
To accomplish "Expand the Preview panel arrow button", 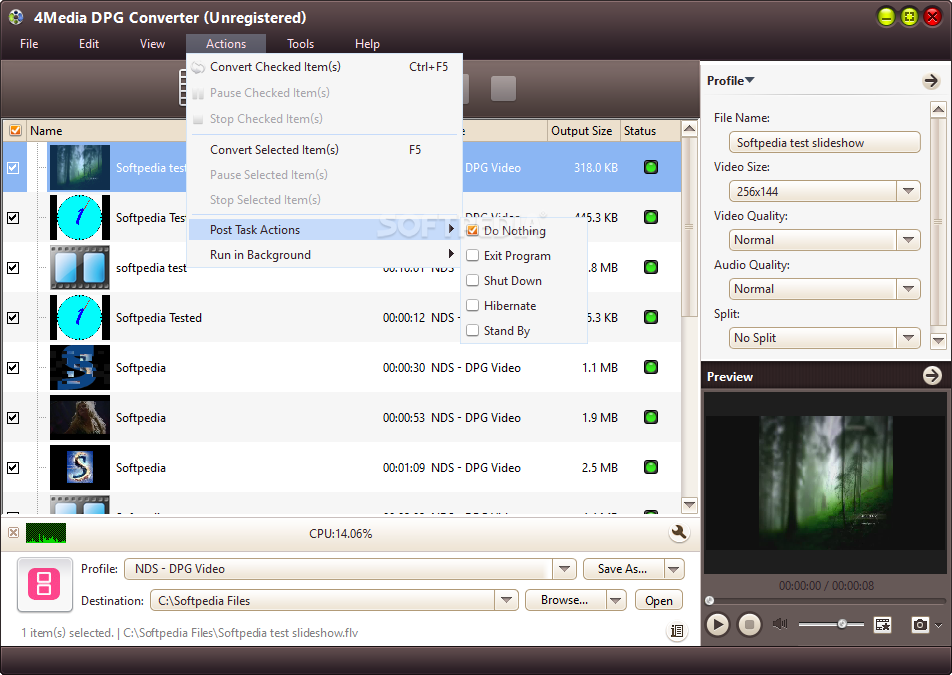I will pos(932,376).
